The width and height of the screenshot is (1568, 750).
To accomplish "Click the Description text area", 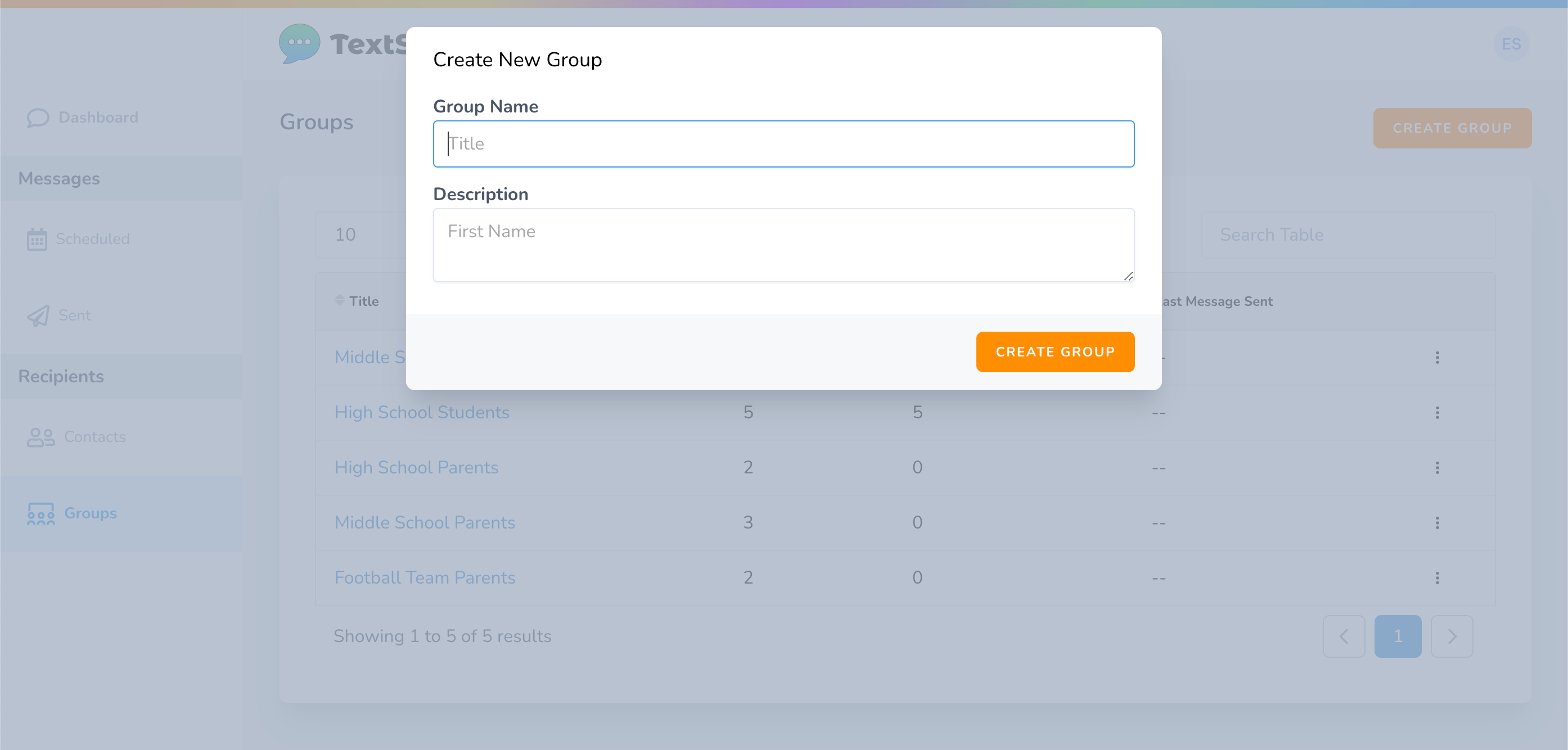I will coord(783,245).
